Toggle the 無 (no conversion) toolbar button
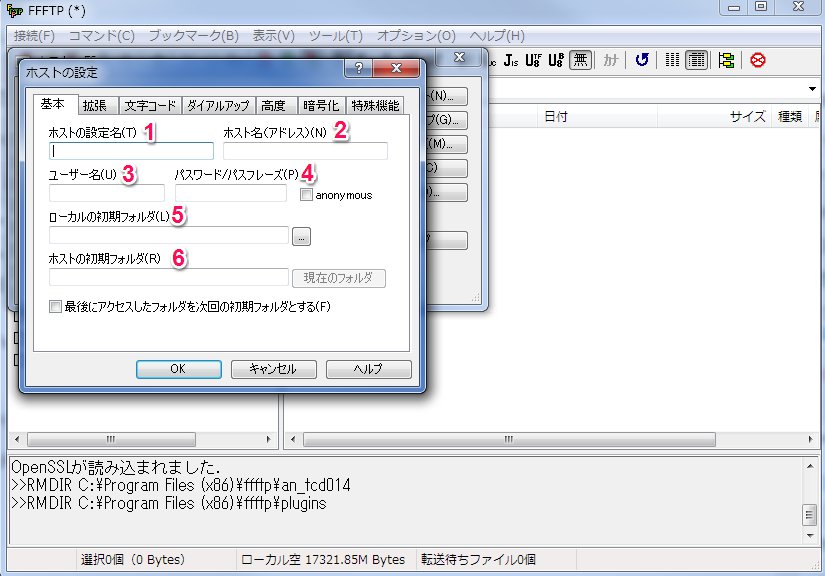 tap(580, 60)
